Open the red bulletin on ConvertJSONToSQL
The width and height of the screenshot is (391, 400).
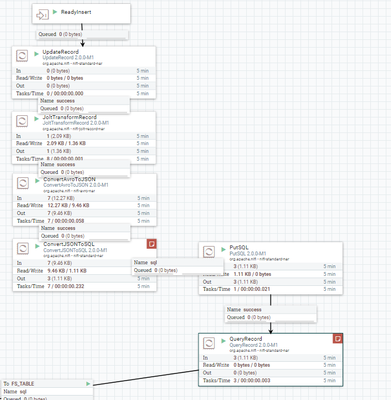pos(152,244)
